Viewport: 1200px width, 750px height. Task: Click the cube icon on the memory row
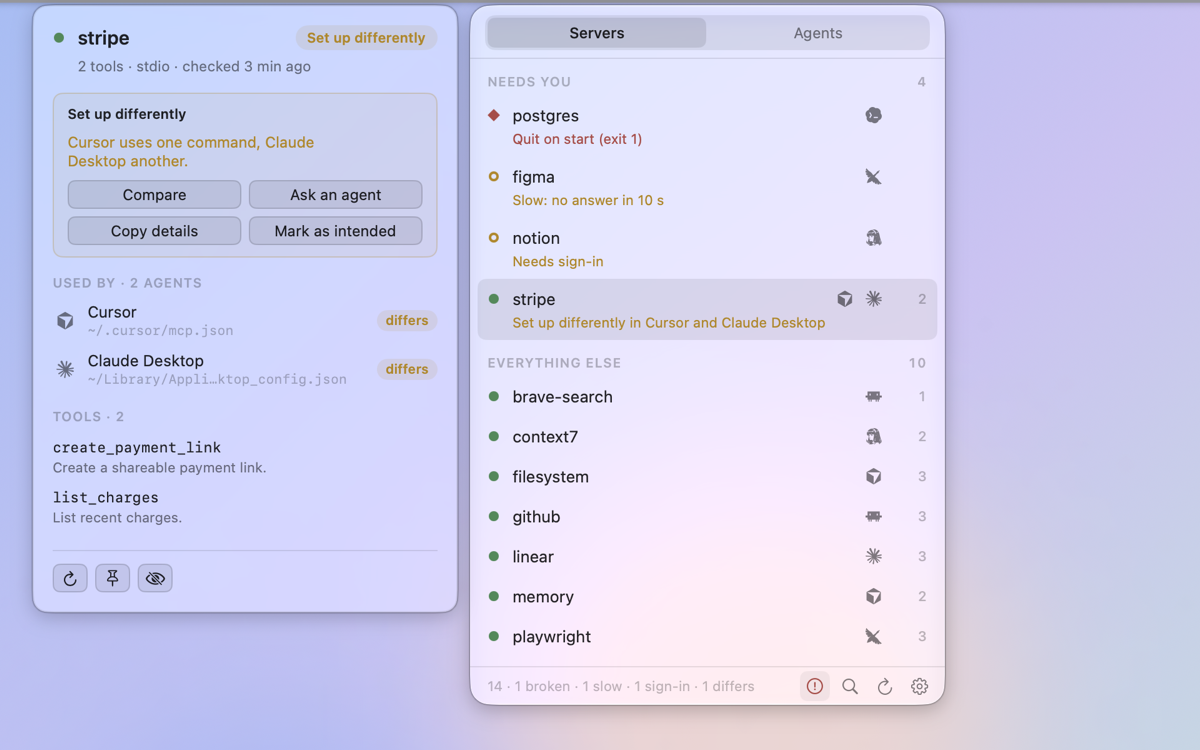coord(873,597)
